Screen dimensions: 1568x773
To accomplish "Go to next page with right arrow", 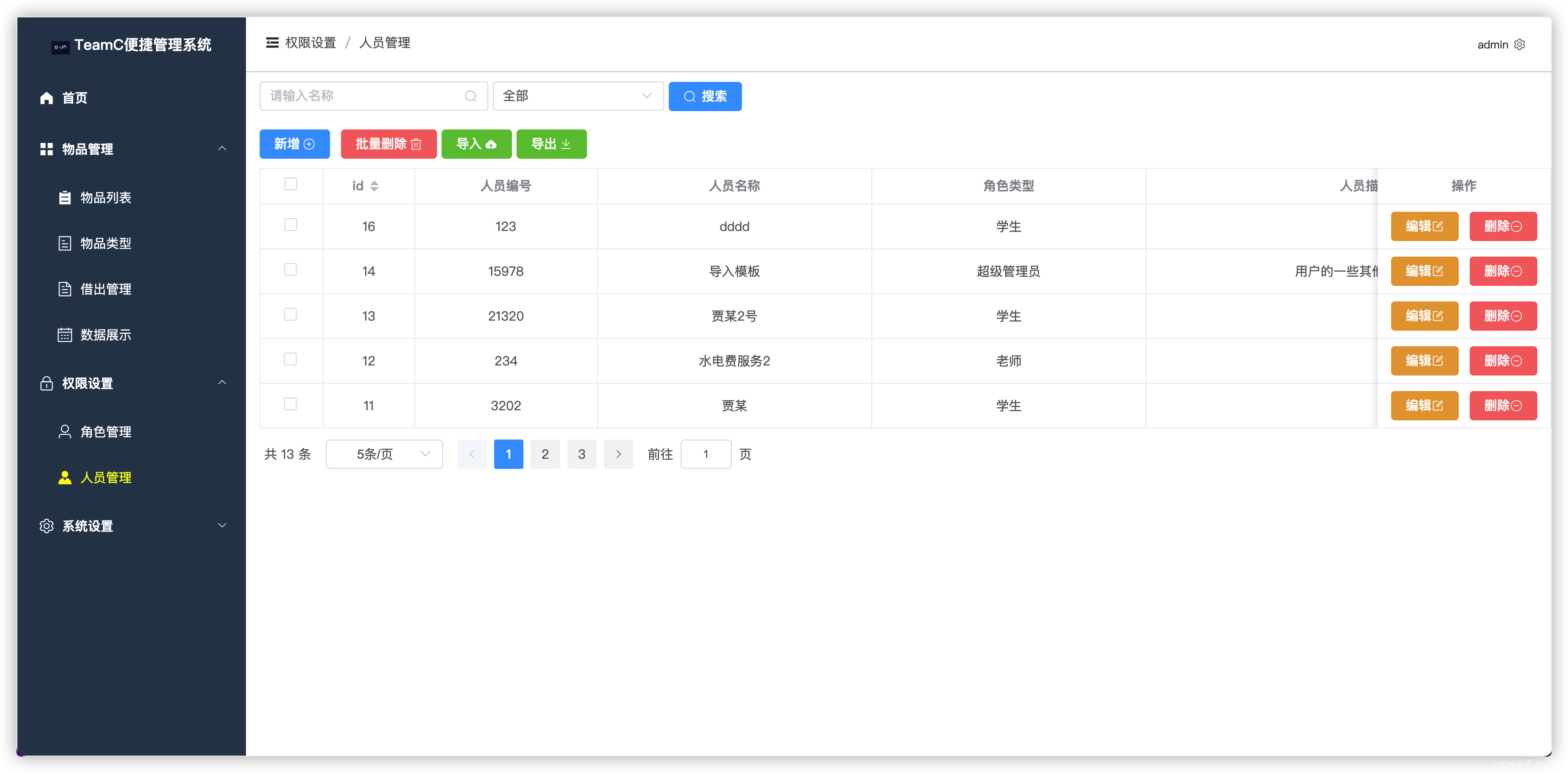I will pos(619,454).
